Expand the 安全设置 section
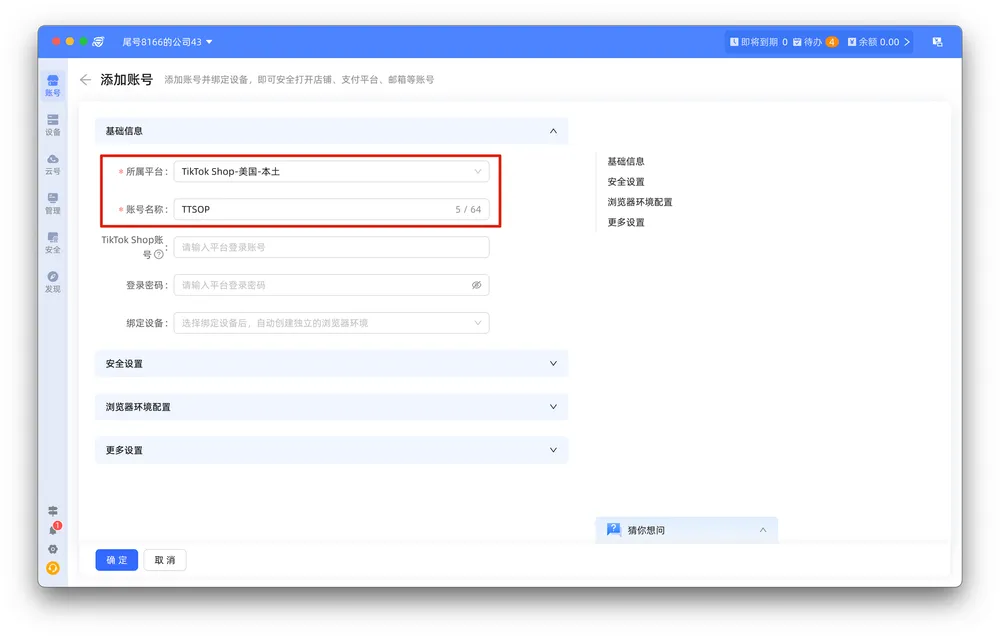The width and height of the screenshot is (1000, 637). (x=331, y=364)
